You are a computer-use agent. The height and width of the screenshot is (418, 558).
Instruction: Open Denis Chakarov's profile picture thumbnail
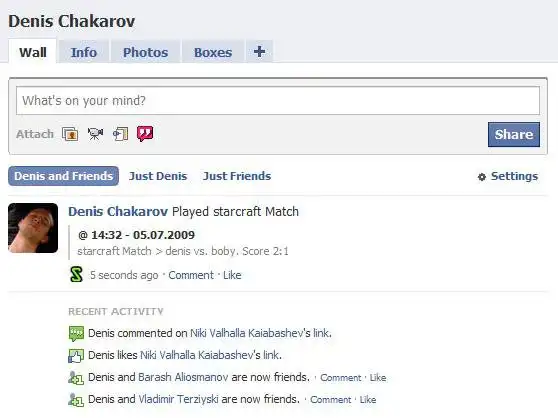click(33, 228)
